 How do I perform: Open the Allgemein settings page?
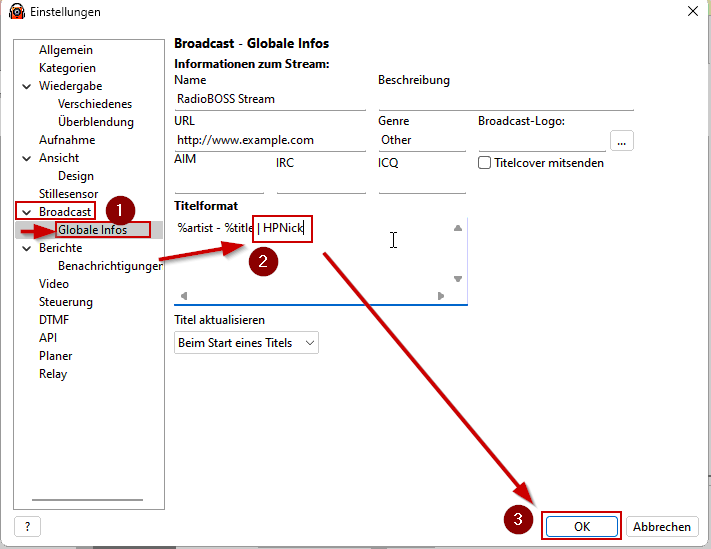tap(66, 50)
